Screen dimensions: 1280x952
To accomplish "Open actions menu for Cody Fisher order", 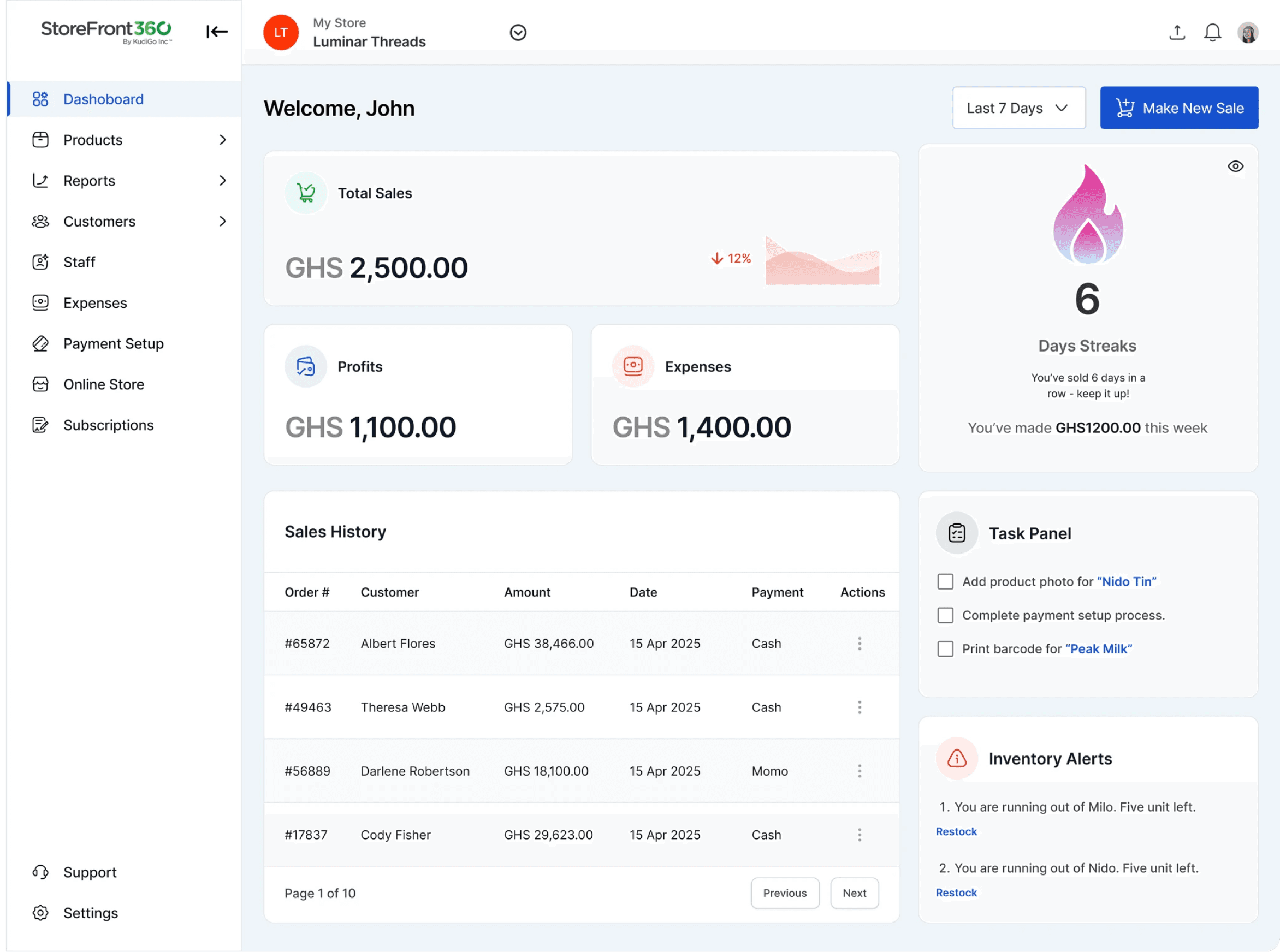I will tap(860, 835).
